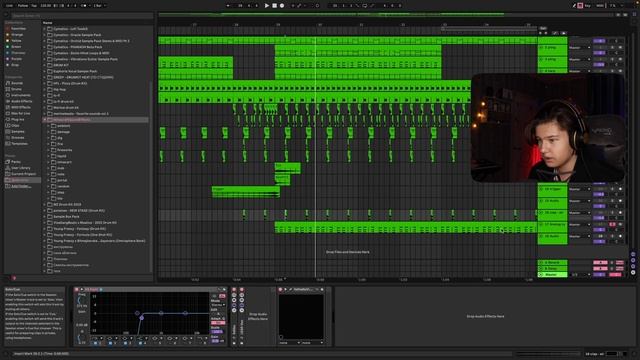Select the B Delay return track
Viewport: 640px width, 360px height.
click(x=552, y=269)
